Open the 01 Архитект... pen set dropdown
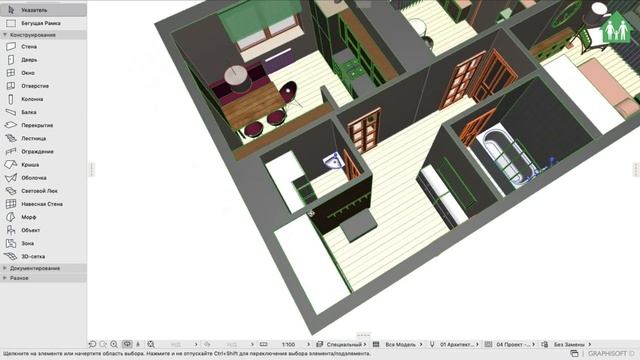This screenshot has width=640, height=360. point(459,344)
